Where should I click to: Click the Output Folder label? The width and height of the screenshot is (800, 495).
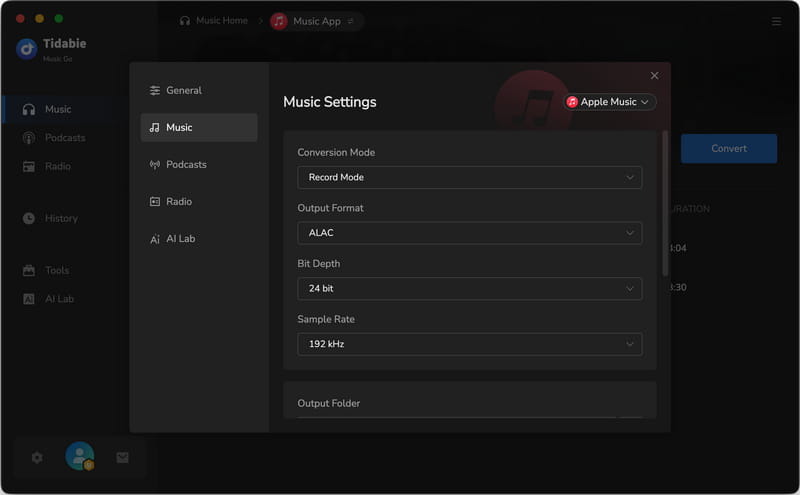pyautogui.click(x=329, y=403)
